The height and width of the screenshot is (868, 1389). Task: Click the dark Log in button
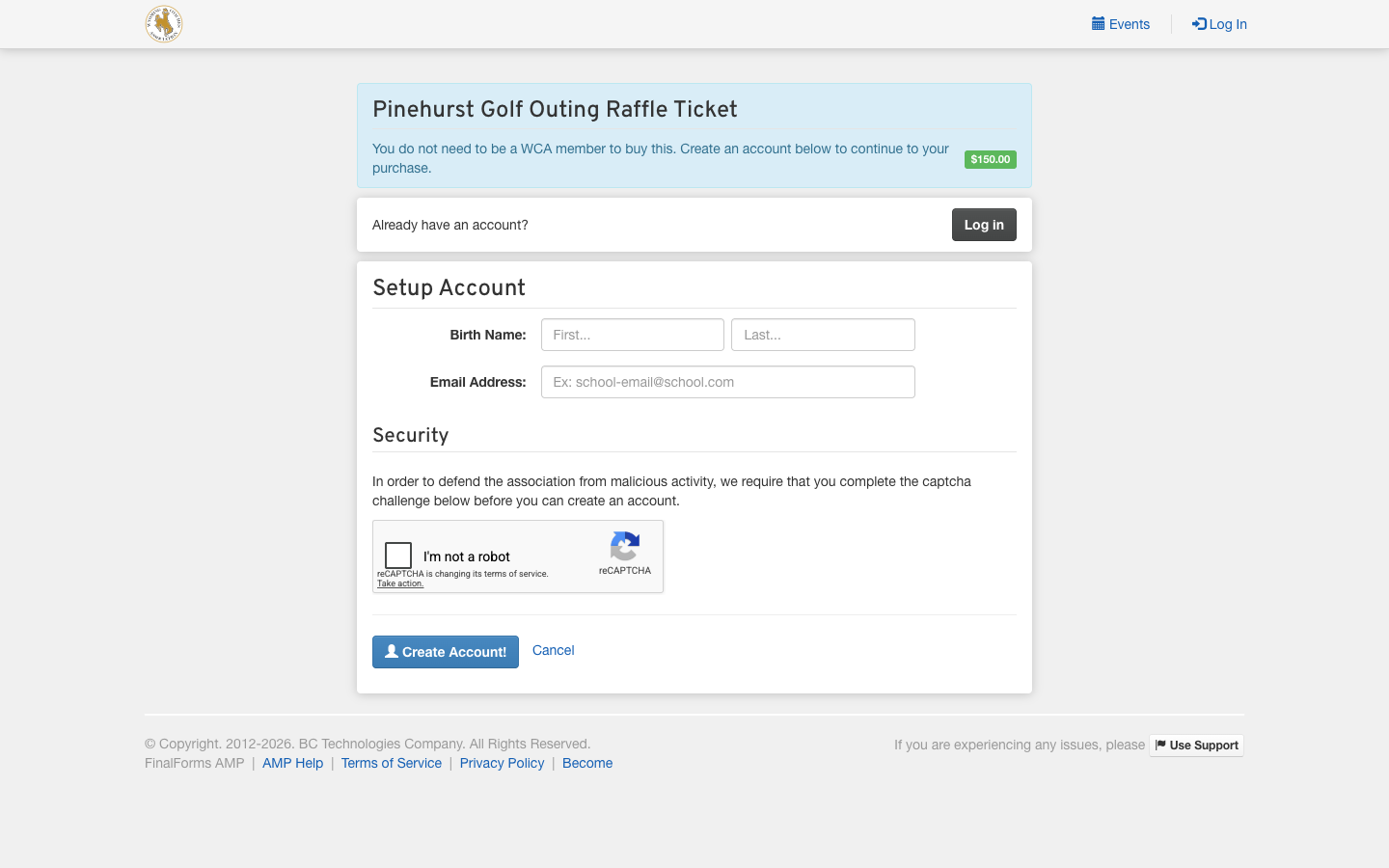pyautogui.click(x=984, y=225)
